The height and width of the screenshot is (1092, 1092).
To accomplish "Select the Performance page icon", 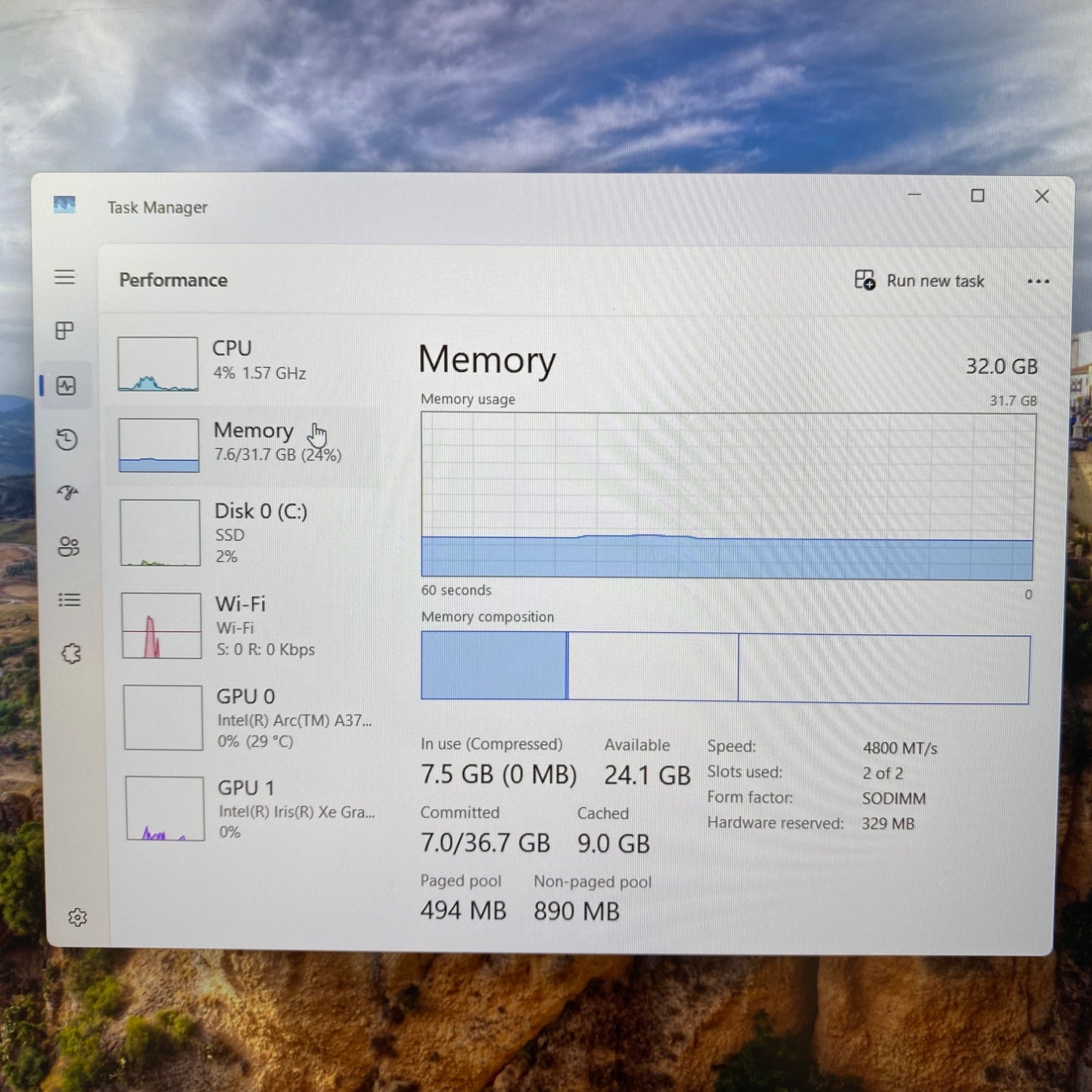I will point(66,385).
